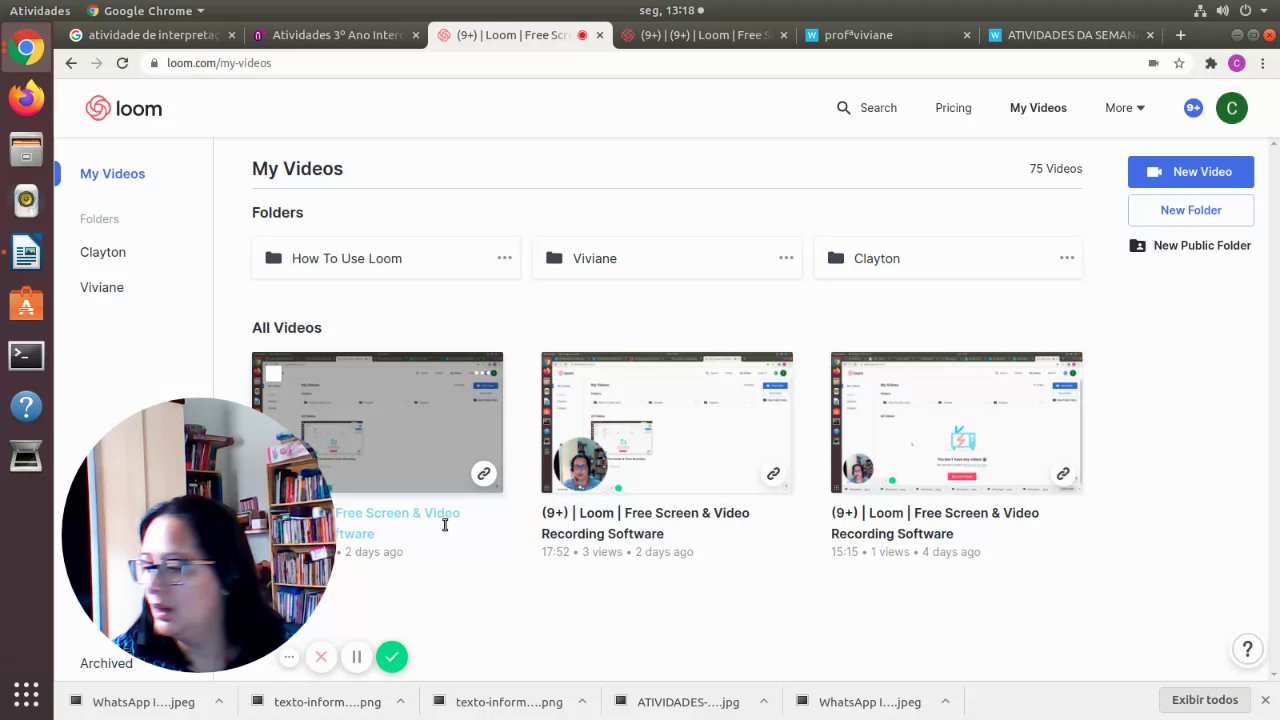Open Help in the dock
Image resolution: width=1280 pixels, height=720 pixels.
tap(26, 406)
